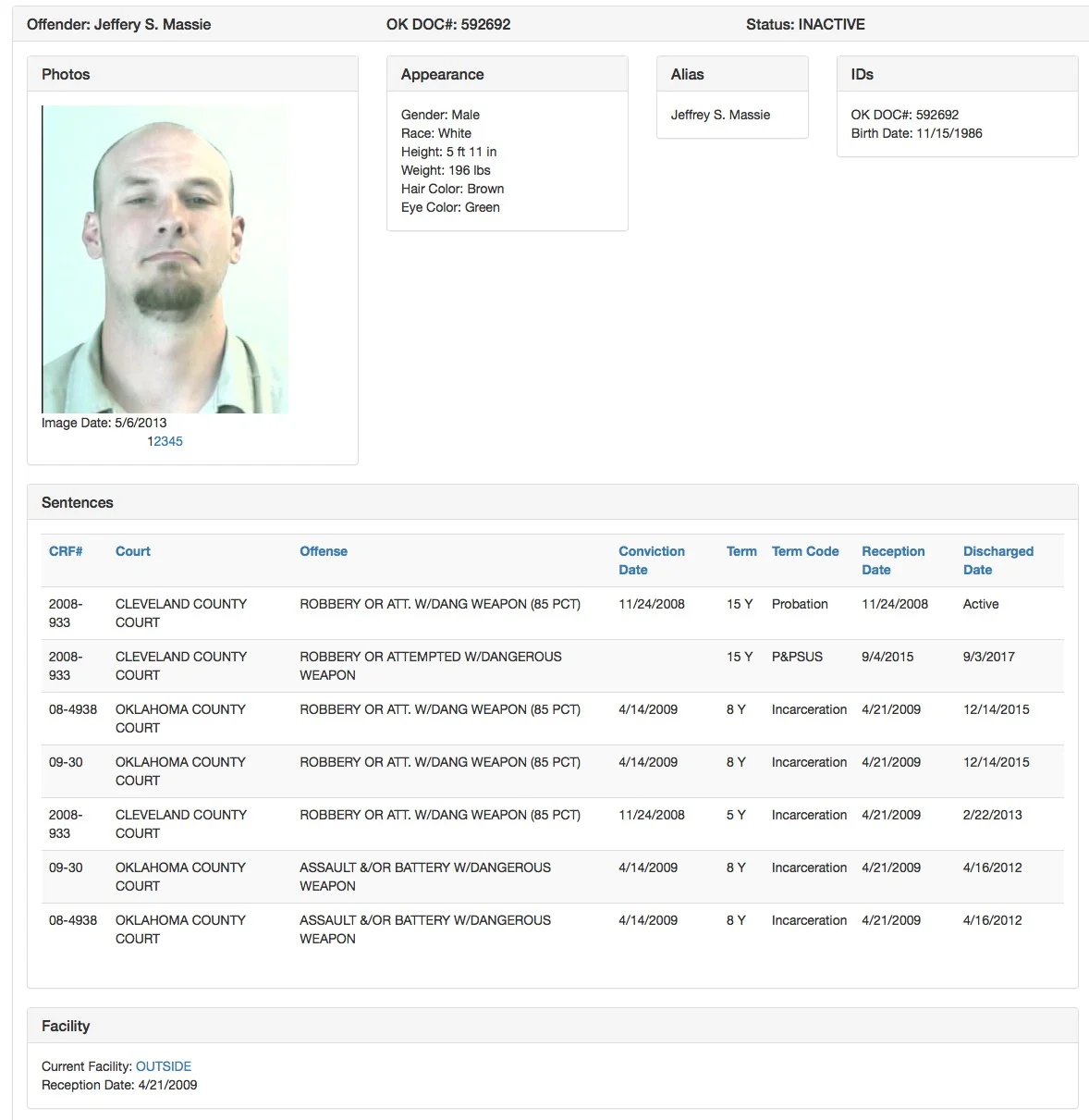Click the offender mugshot photo
The width and height of the screenshot is (1089, 1120).
coord(165,259)
